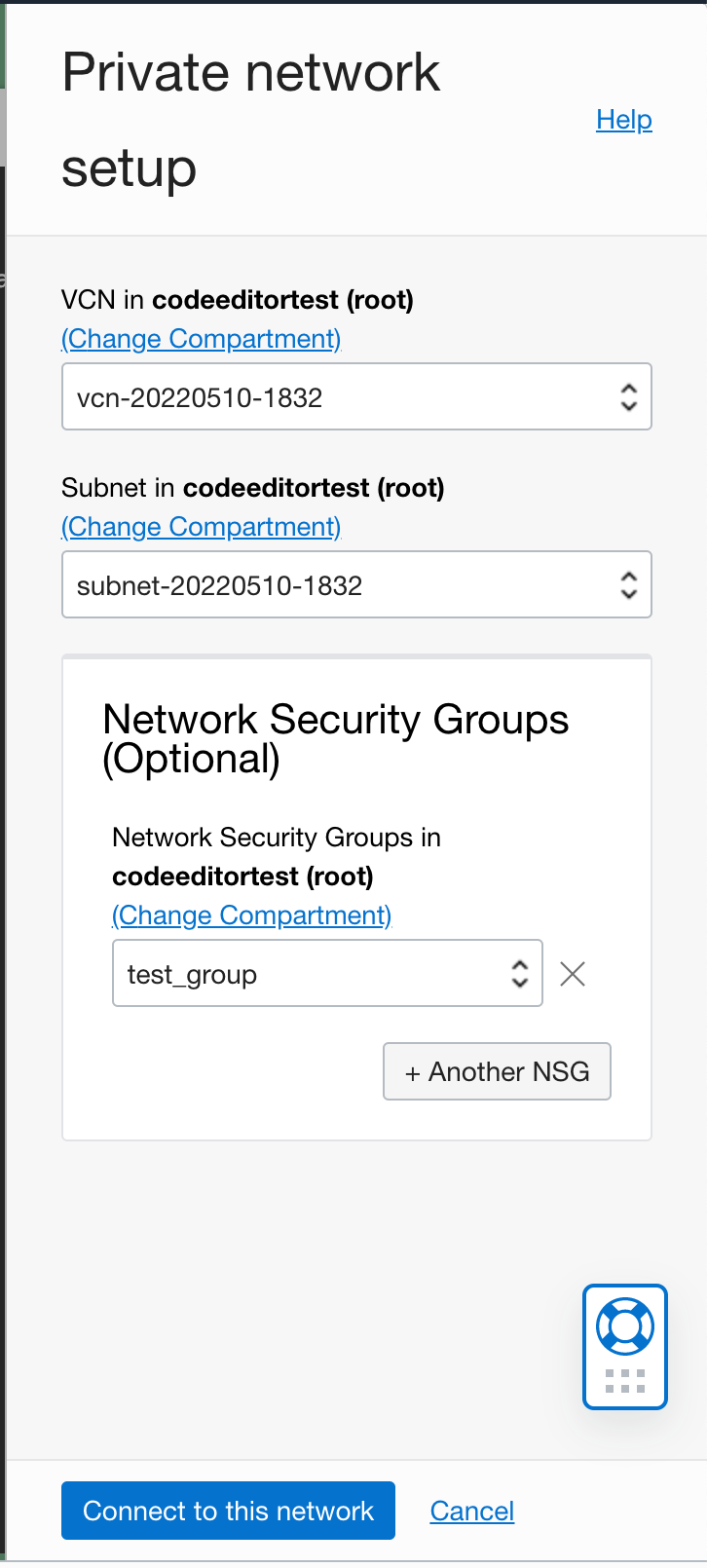Click the dotted grid handle below the lifebuoy

(x=625, y=1381)
